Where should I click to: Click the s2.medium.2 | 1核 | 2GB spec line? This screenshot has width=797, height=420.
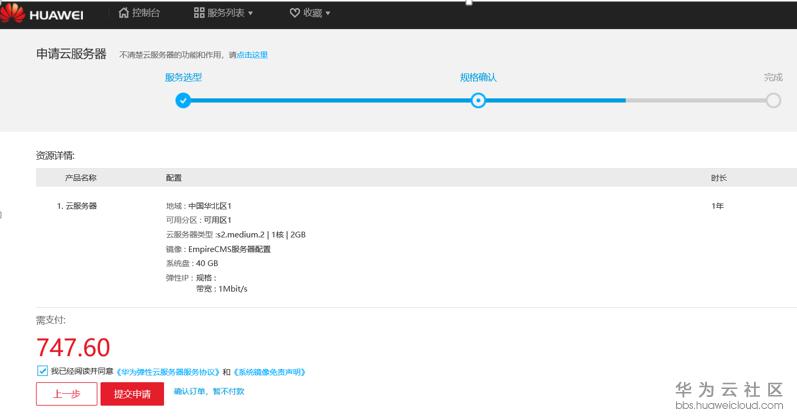(x=236, y=234)
